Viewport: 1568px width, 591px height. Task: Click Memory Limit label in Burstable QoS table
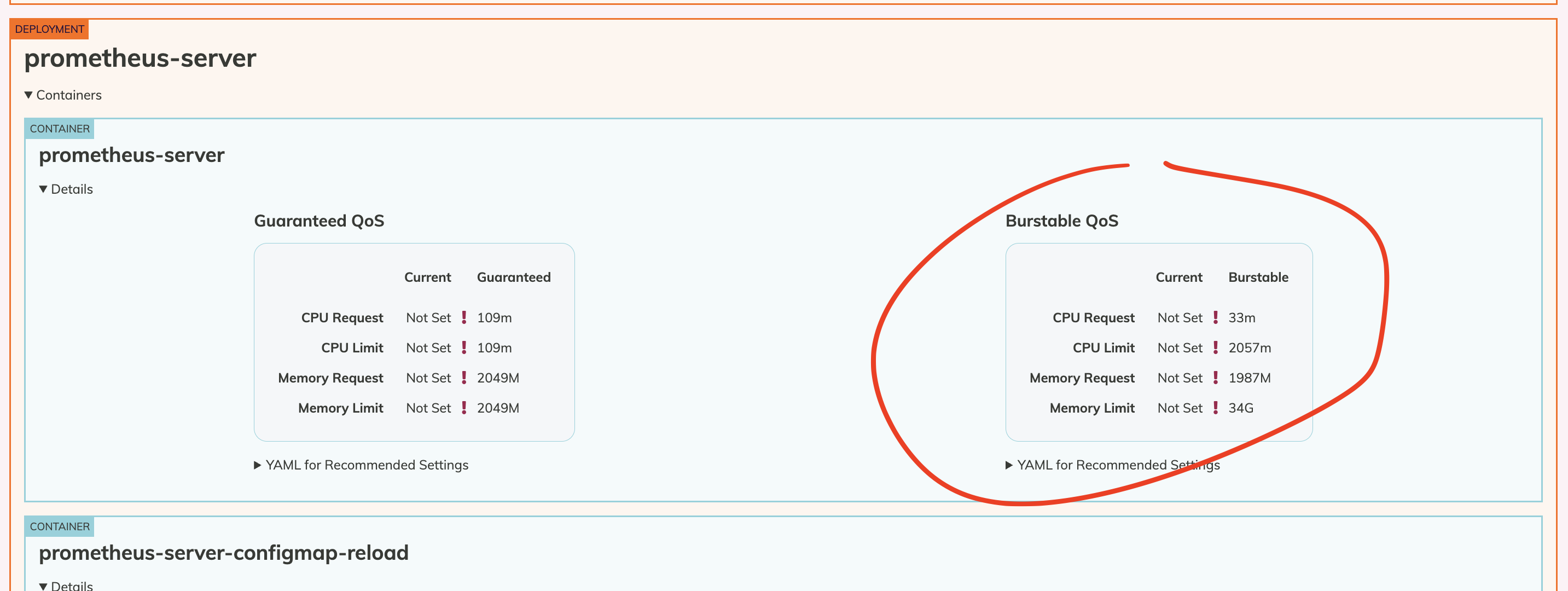pos(1092,408)
